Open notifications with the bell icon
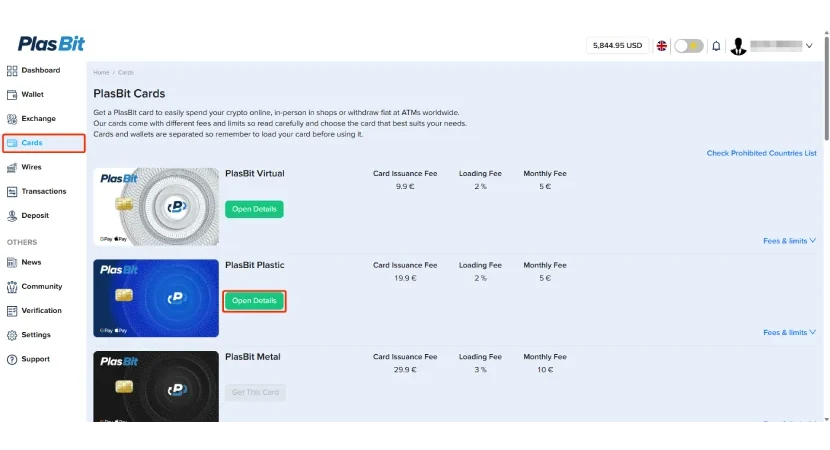This screenshot has height=450, width=830. 716,46
